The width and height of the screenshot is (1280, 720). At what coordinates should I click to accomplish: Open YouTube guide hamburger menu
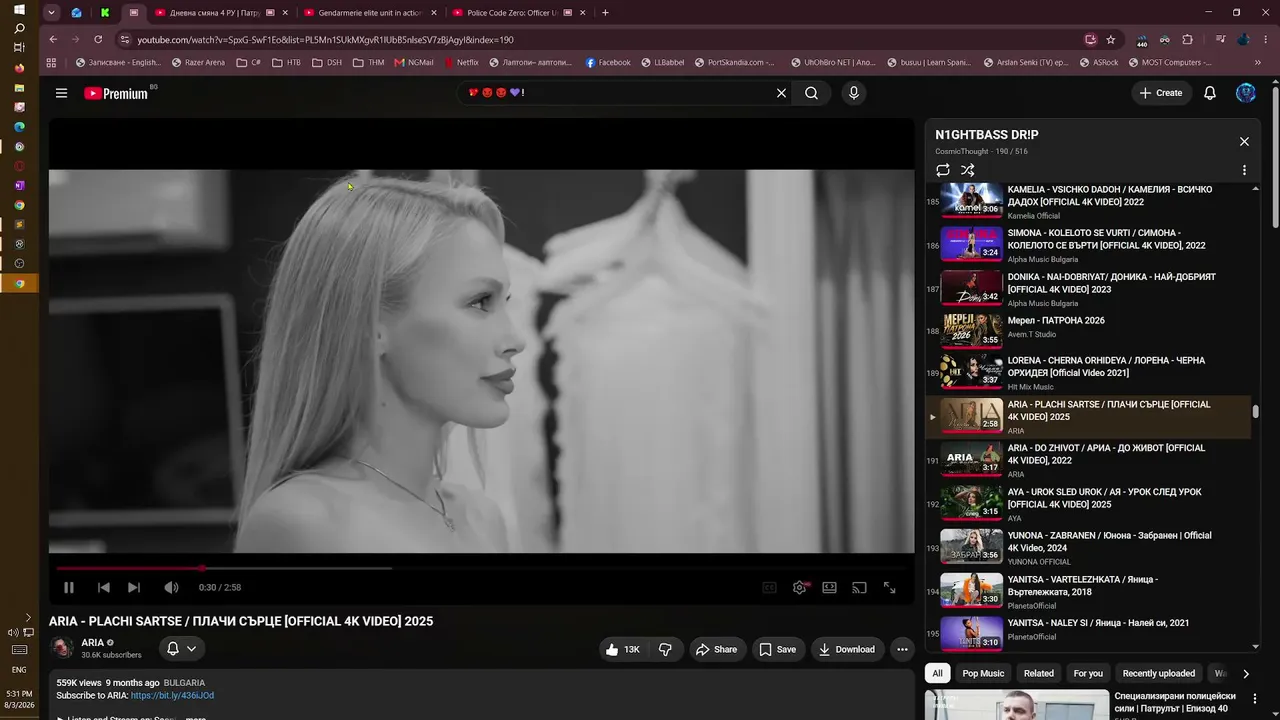[61, 93]
